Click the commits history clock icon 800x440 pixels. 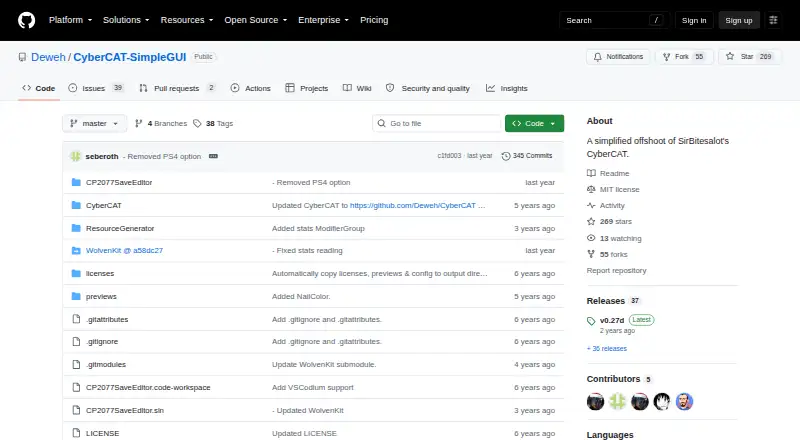(506, 156)
